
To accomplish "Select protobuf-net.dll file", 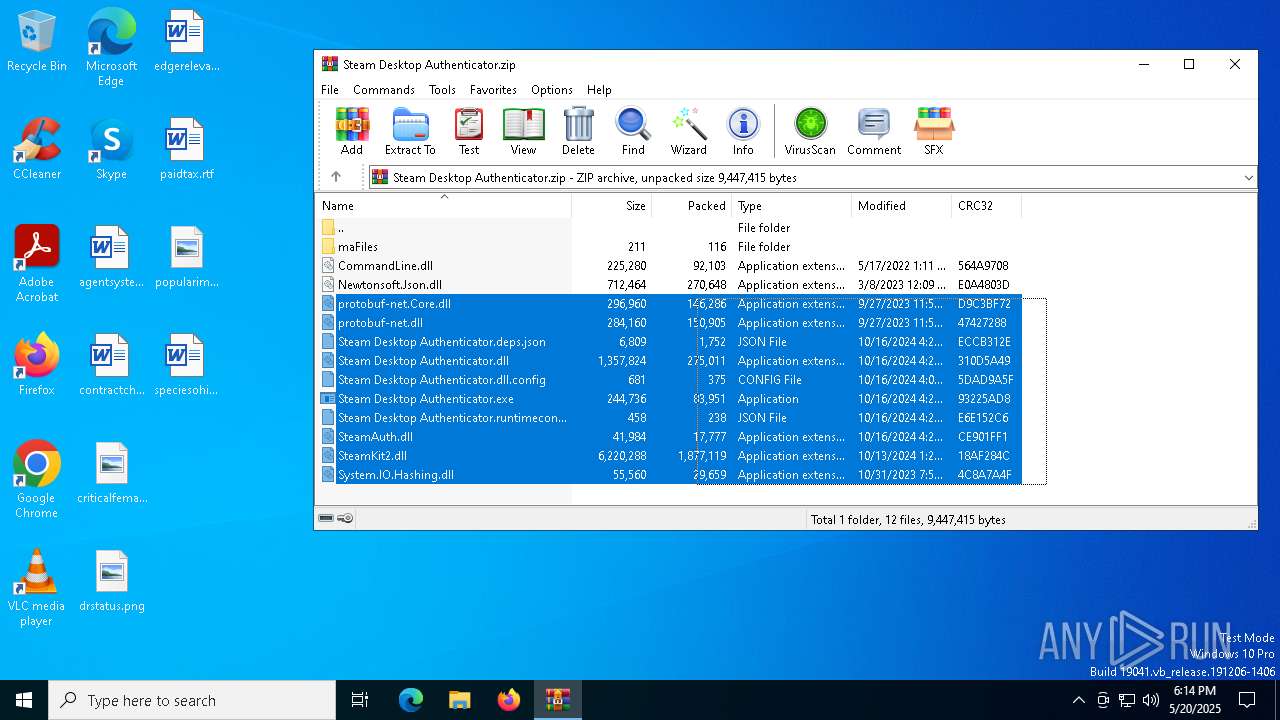I will [x=670, y=323].
